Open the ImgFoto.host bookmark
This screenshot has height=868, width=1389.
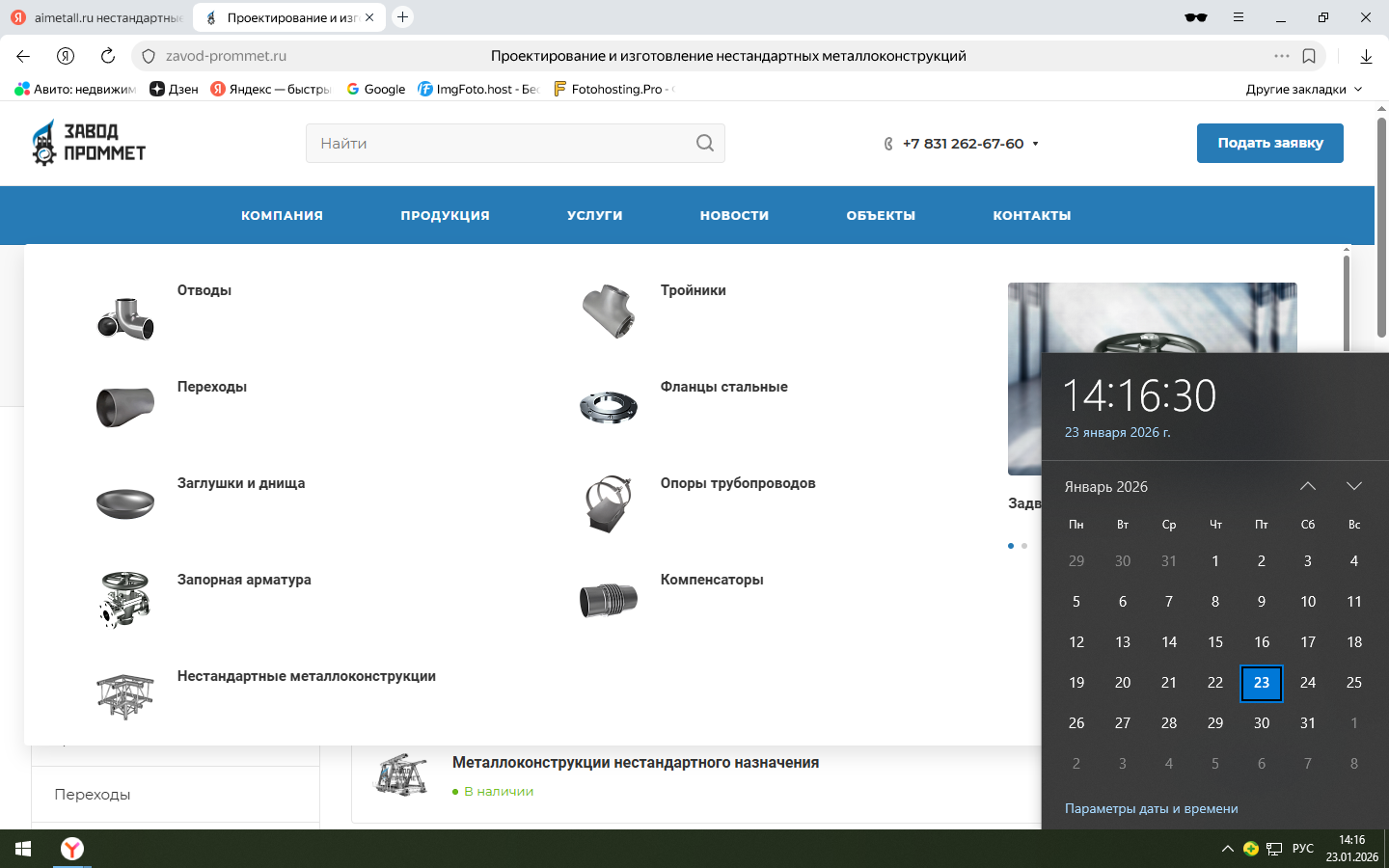tap(477, 89)
